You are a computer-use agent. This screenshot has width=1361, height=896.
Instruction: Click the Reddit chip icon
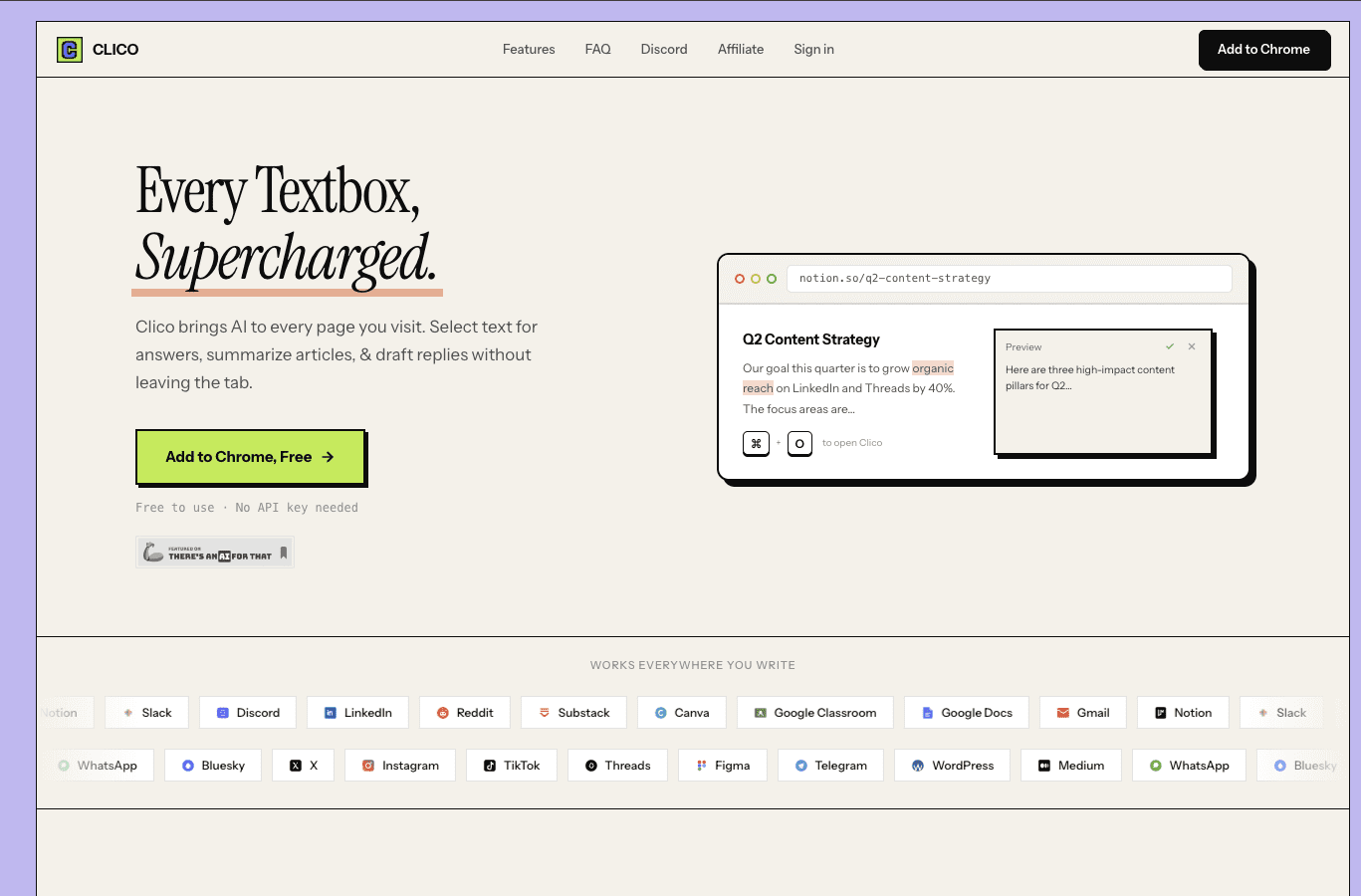click(x=443, y=713)
